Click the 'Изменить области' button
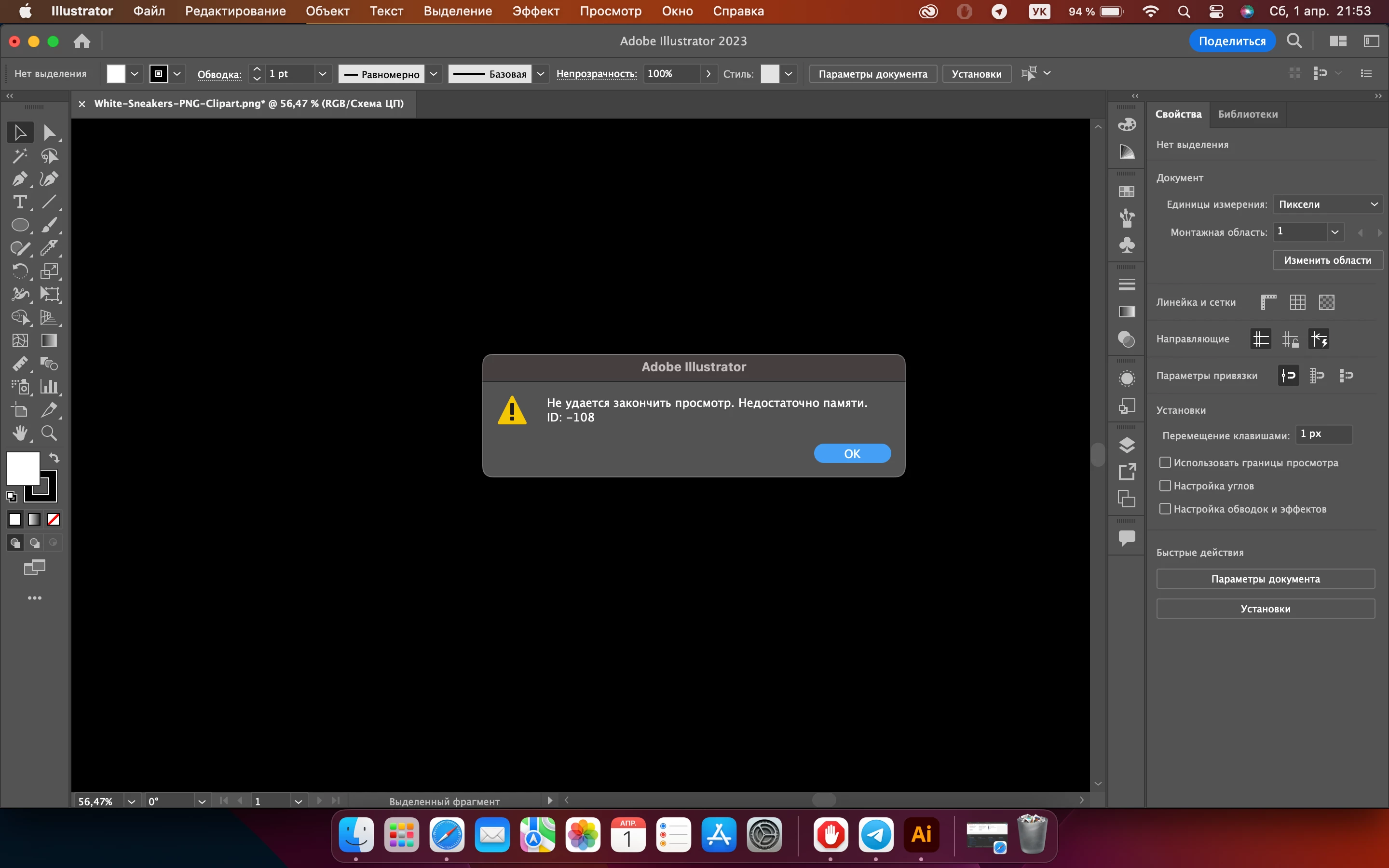Screen dimensions: 1389x868 (1327, 260)
